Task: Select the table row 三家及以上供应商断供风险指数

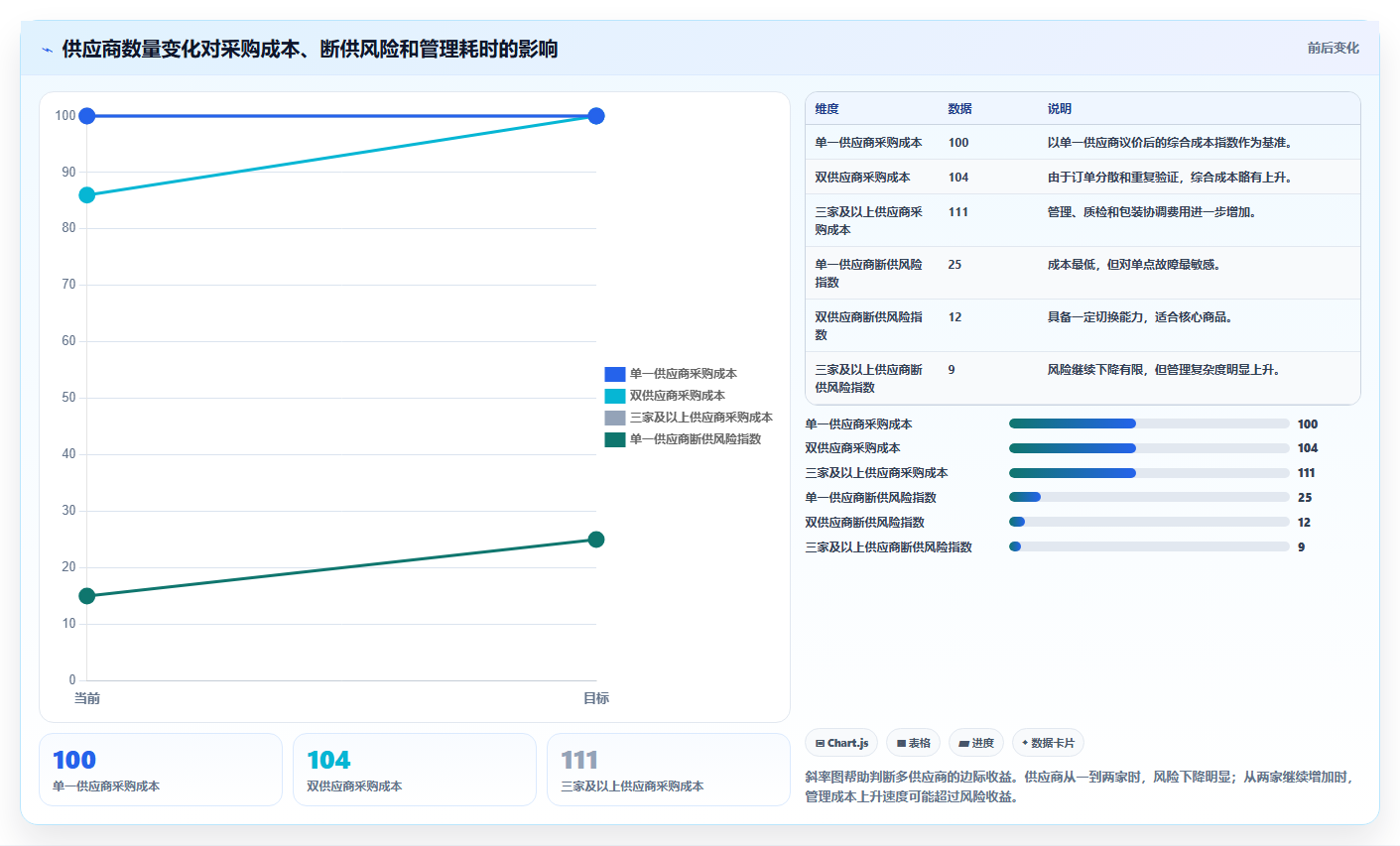Action: [x=1082, y=378]
